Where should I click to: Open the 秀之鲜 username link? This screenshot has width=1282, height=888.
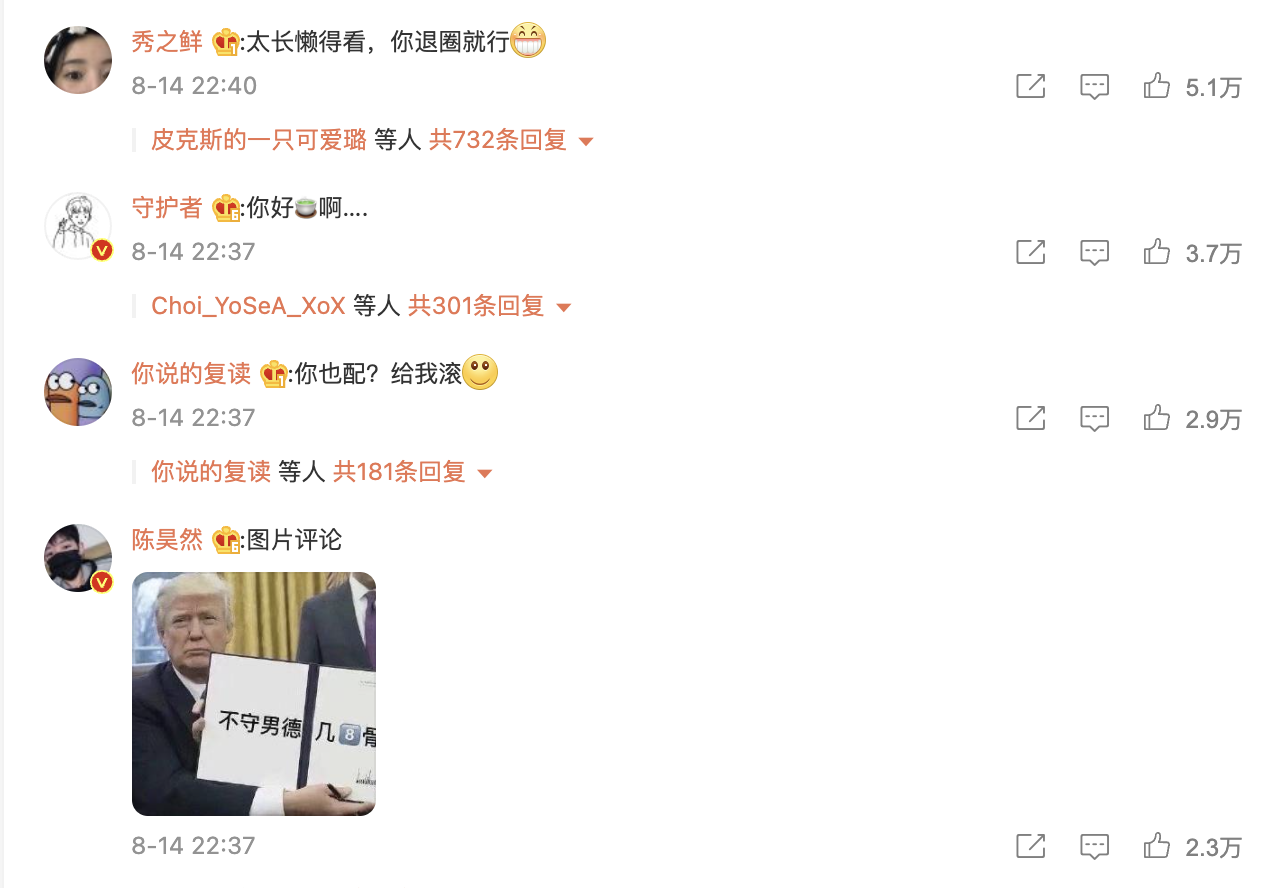click(167, 42)
